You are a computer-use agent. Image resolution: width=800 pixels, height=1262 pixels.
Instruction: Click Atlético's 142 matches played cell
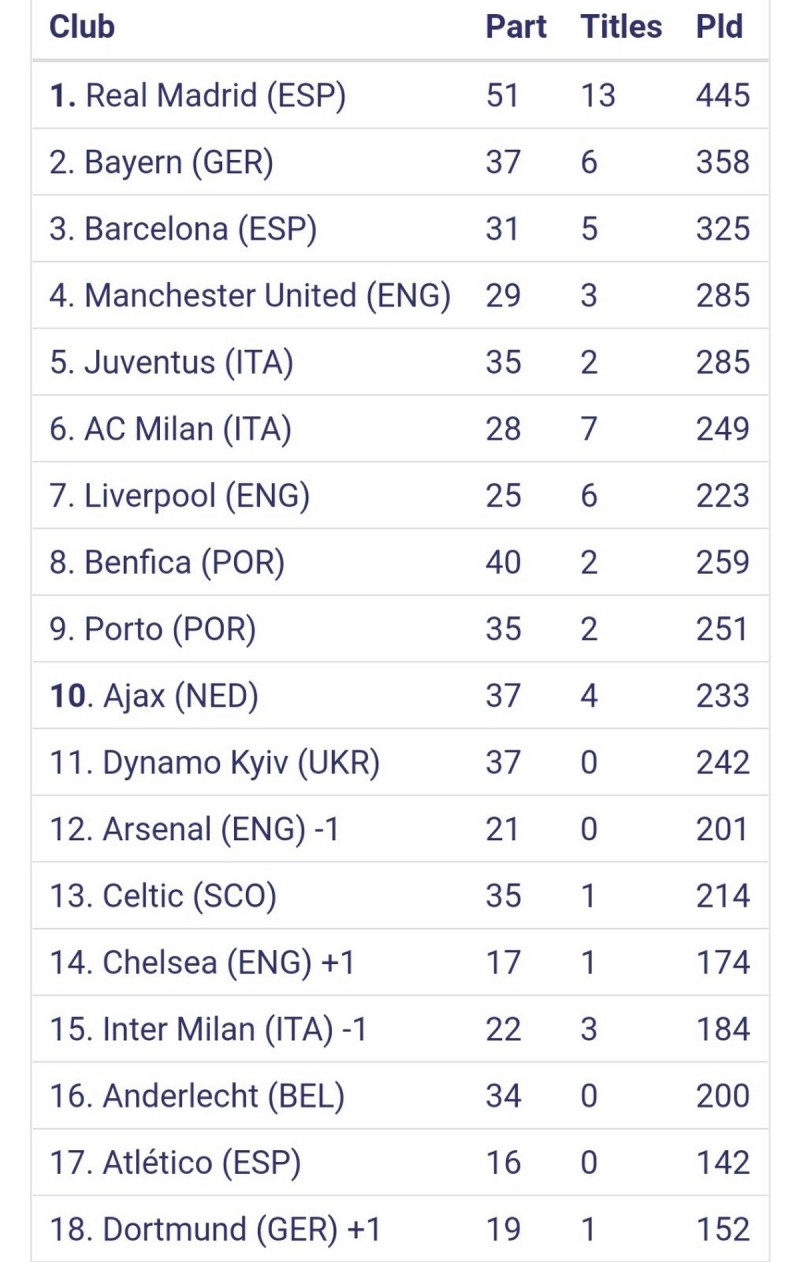click(723, 1163)
